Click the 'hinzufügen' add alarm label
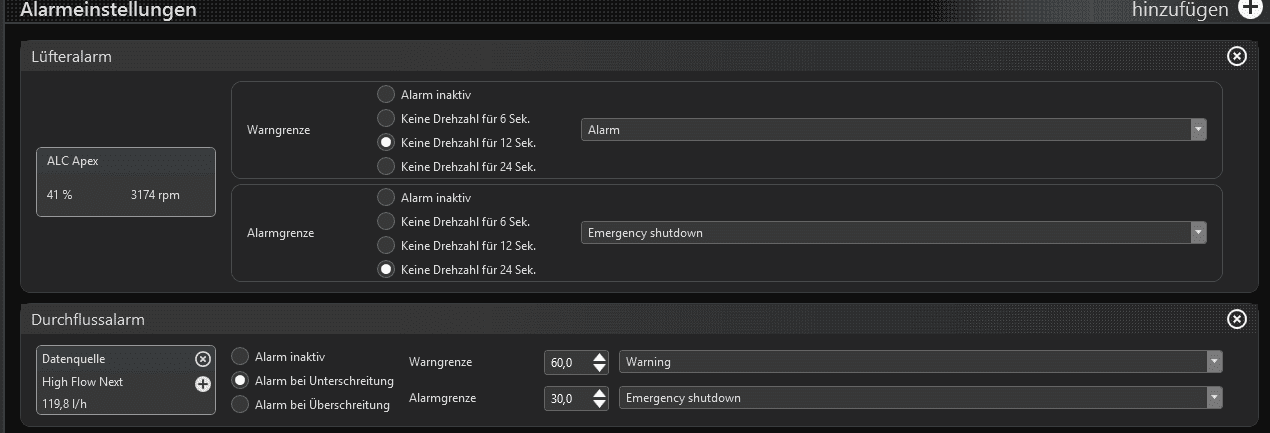This screenshot has width=1270, height=433. 1180,10
